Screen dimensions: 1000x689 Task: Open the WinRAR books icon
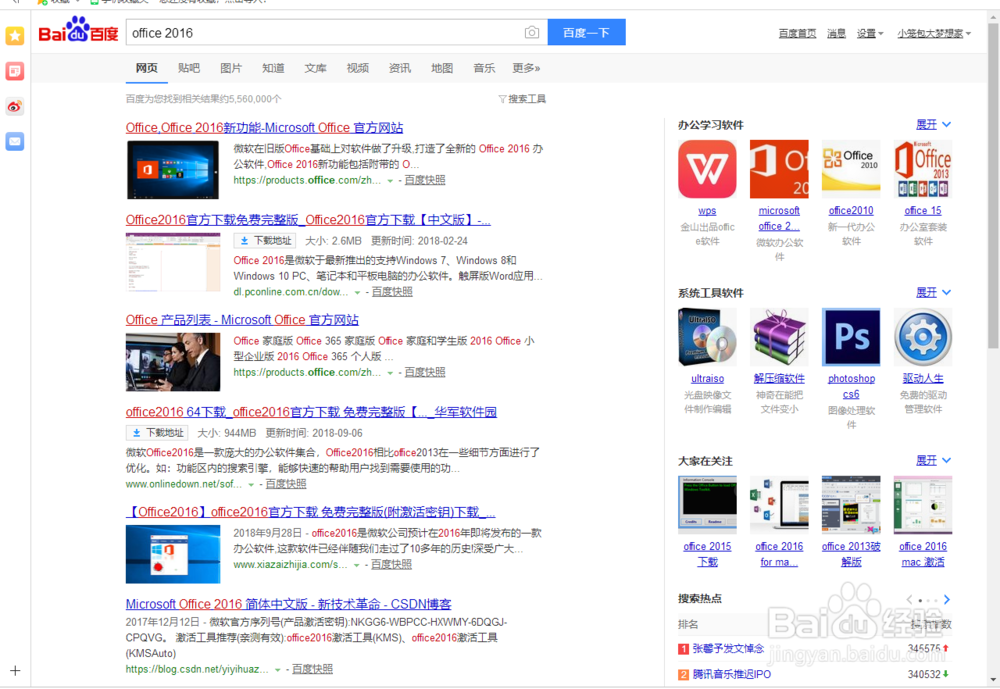(x=779, y=337)
